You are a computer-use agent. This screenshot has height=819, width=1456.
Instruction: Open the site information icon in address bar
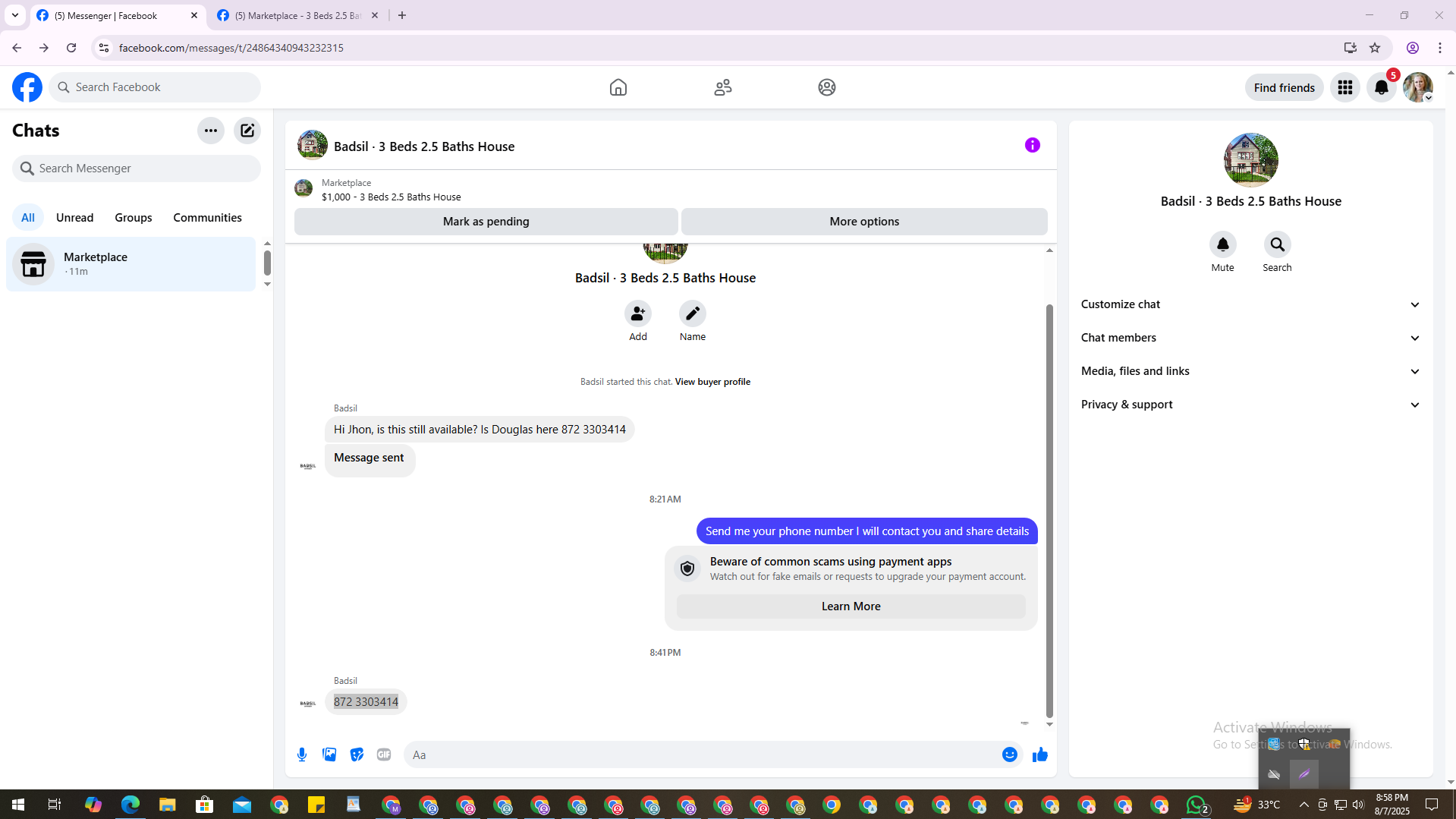(104, 48)
